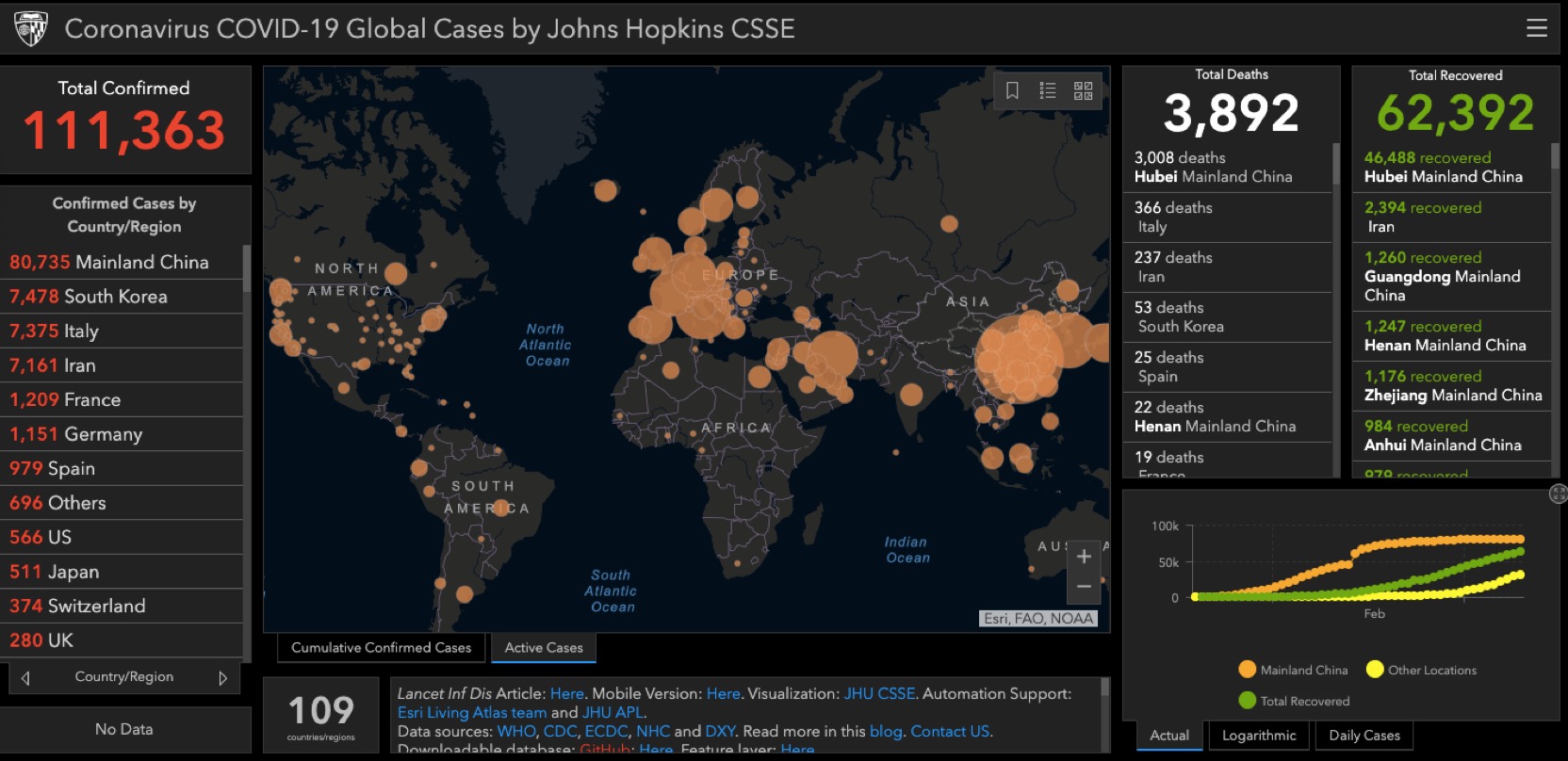This screenshot has width=1568, height=761.
Task: Open the ECDC data source link
Action: coord(606,732)
